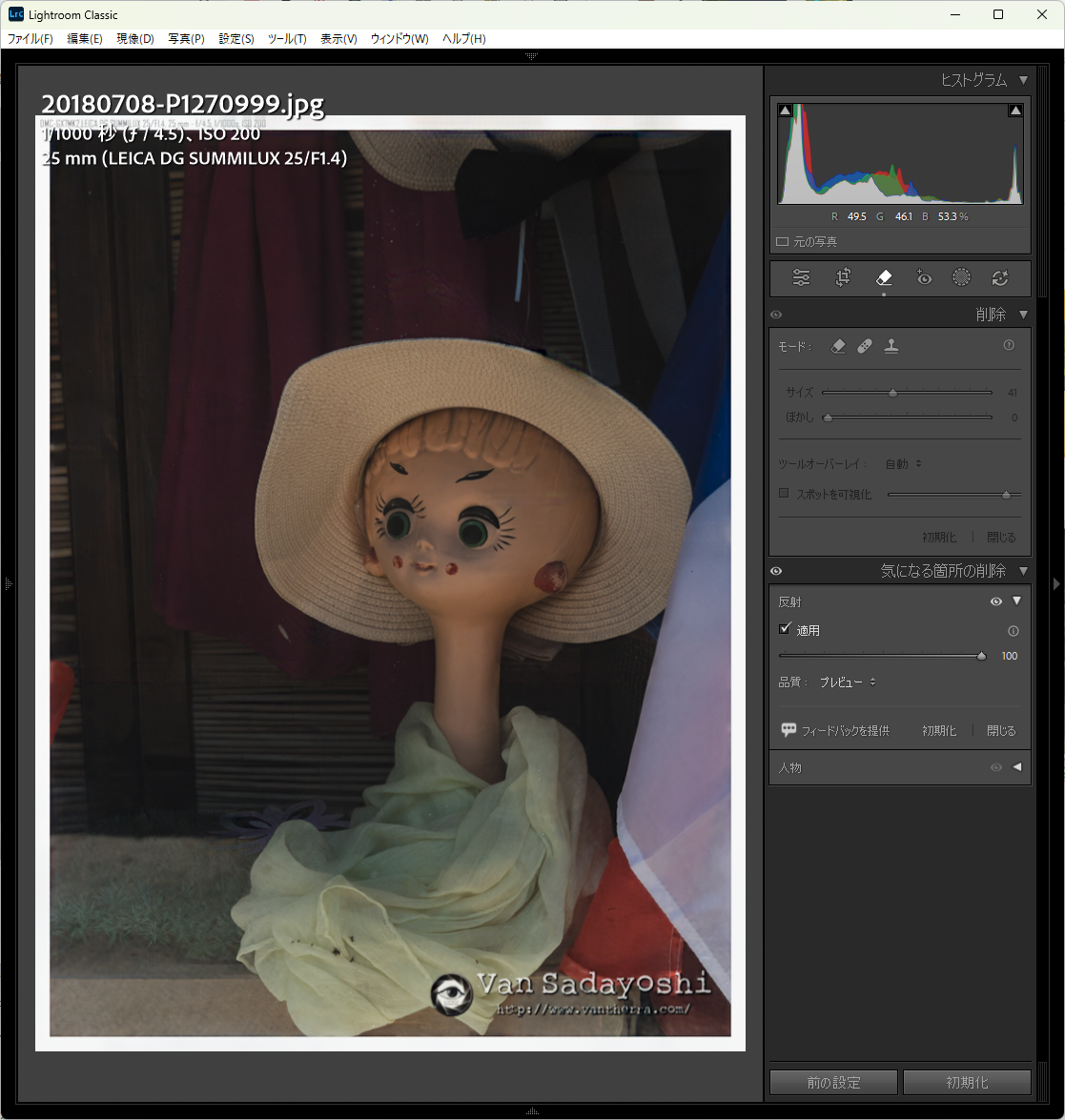Toggle the 反射 eye visibility icon

(x=995, y=601)
